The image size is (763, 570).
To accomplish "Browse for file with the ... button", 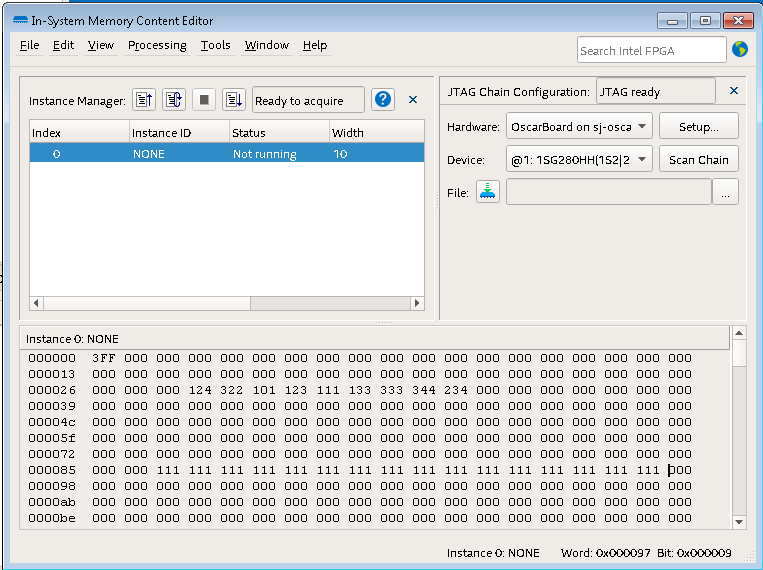I will (726, 192).
